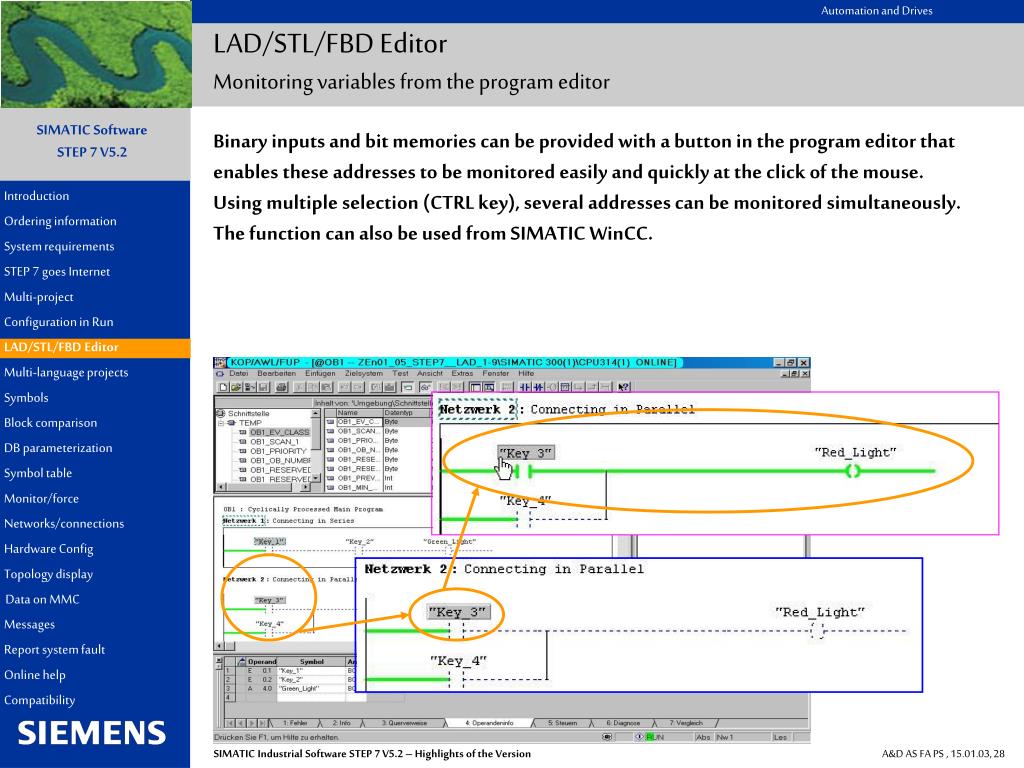Click the Save diskette toolbar icon

[x=263, y=387]
